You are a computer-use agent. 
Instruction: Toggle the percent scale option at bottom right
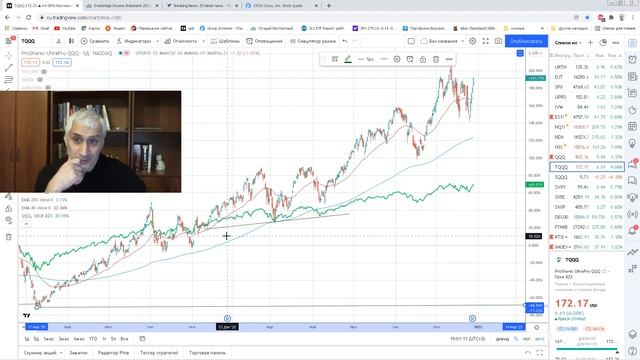pos(516,339)
